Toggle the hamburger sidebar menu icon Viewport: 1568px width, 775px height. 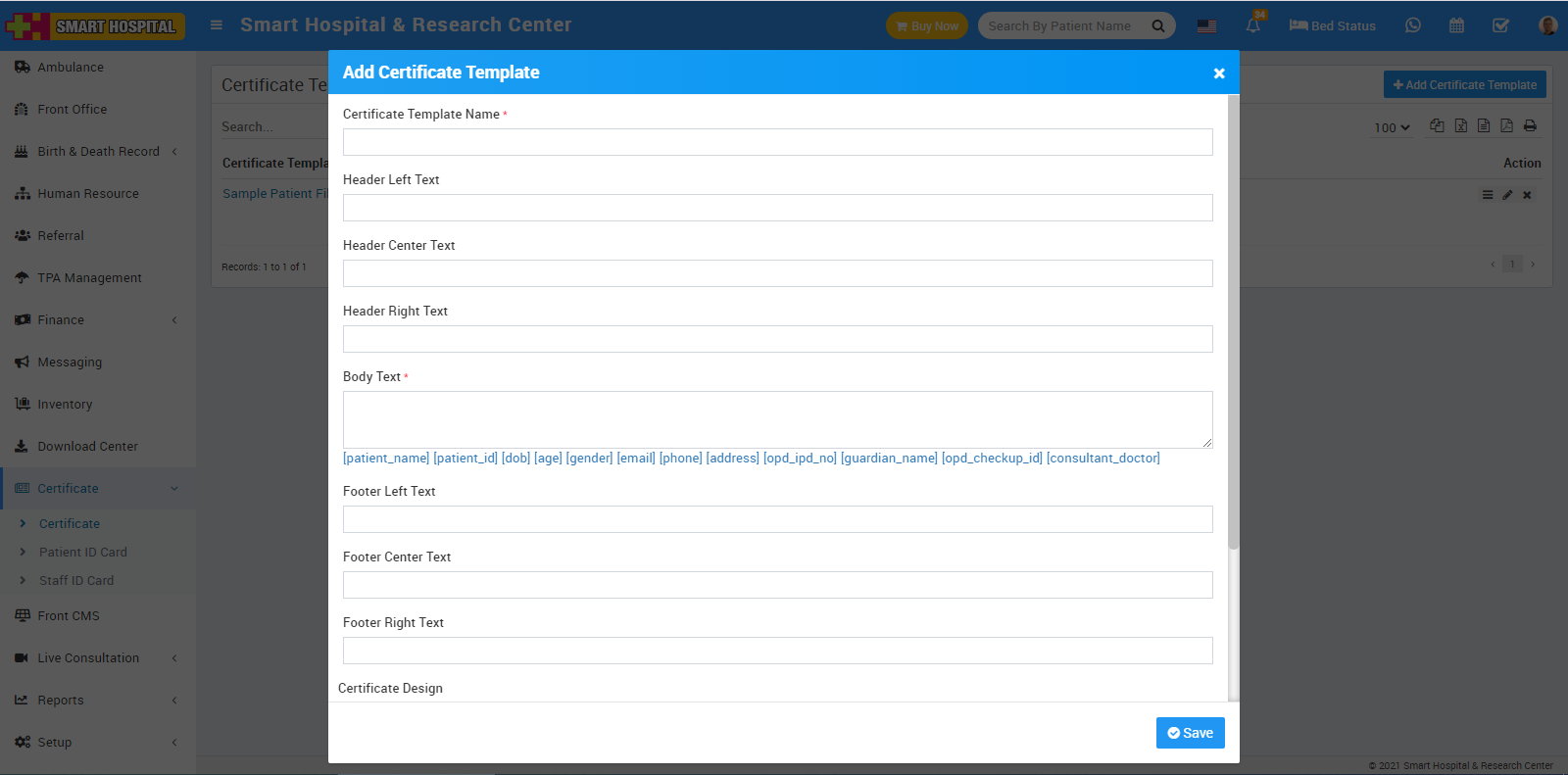point(217,25)
